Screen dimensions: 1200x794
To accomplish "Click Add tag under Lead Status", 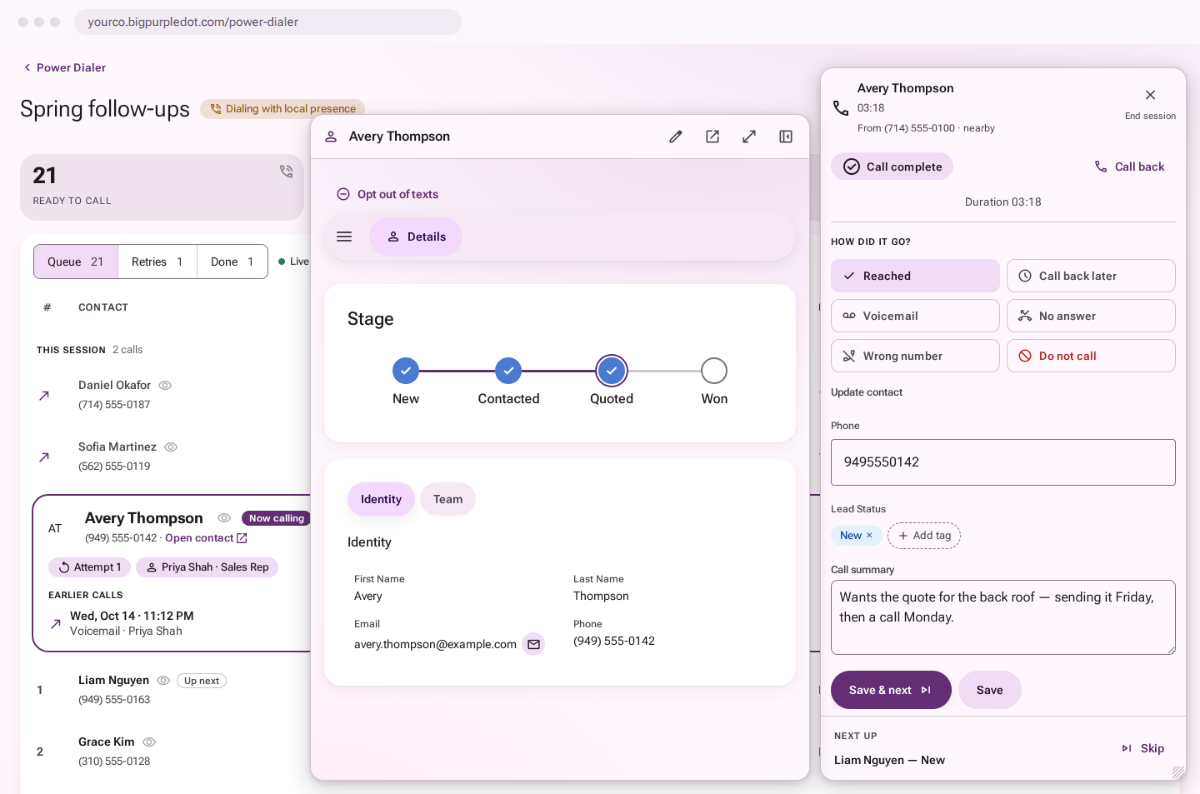I will point(924,536).
